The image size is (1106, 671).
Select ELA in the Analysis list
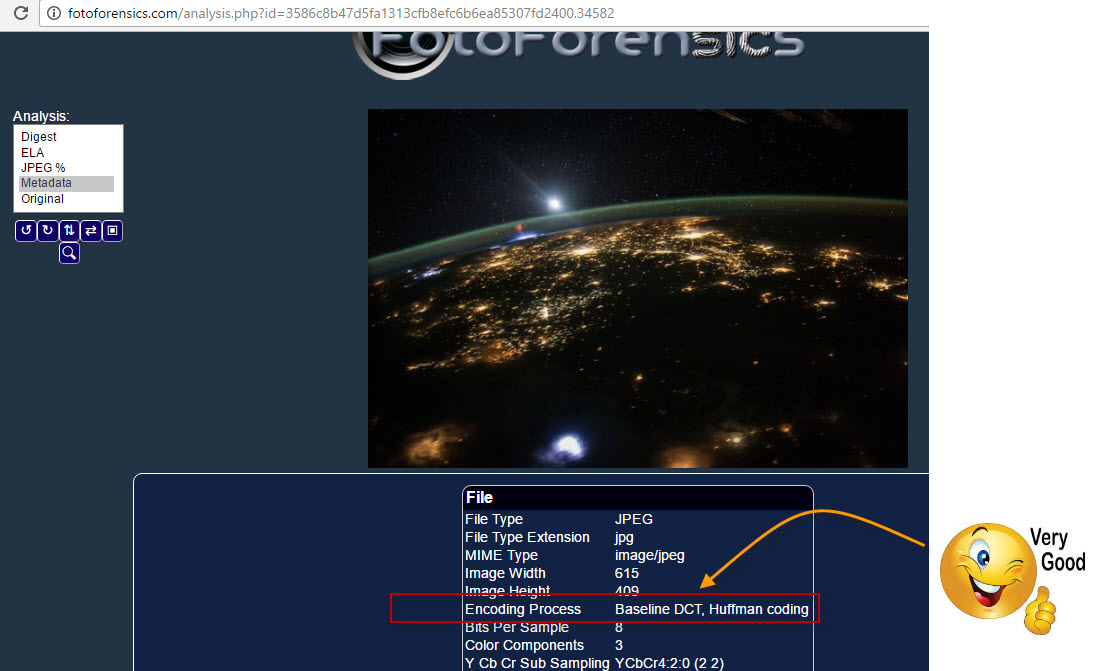coord(32,152)
